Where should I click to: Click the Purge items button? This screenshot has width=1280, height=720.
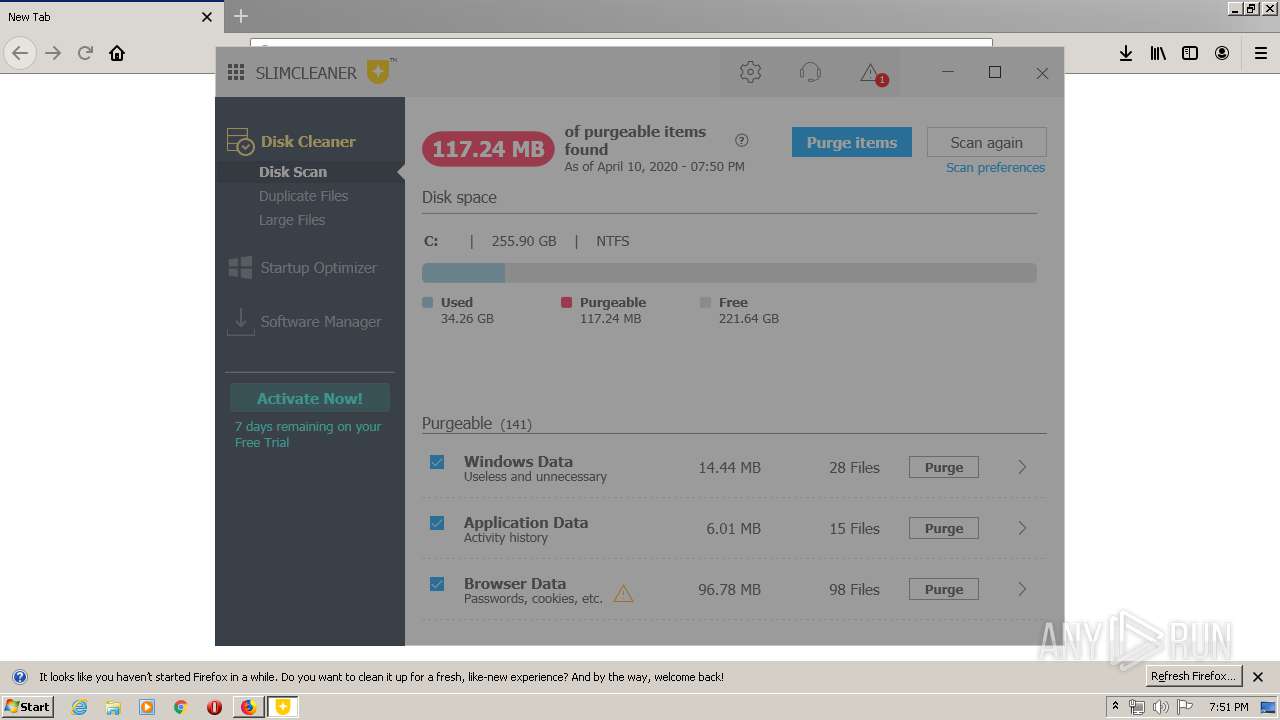[852, 142]
